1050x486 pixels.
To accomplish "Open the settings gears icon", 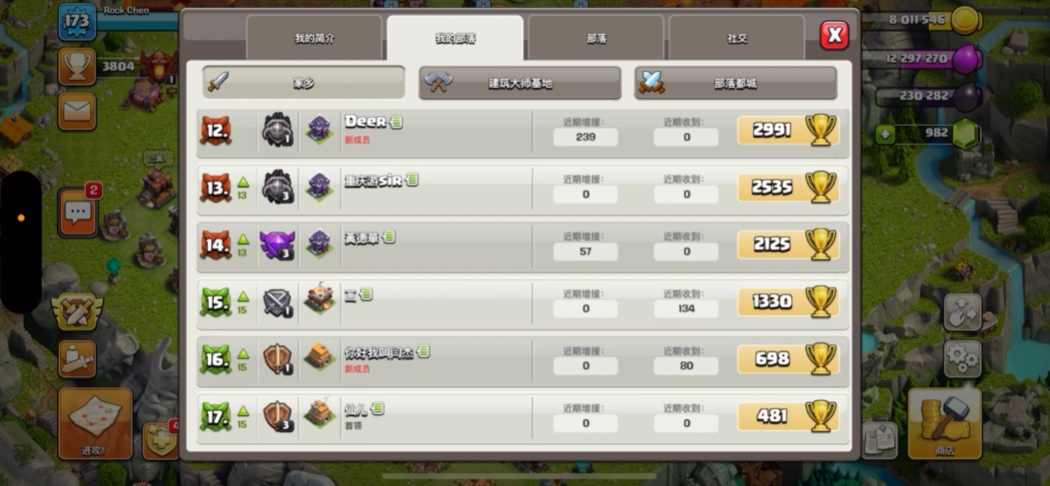I will [962, 359].
